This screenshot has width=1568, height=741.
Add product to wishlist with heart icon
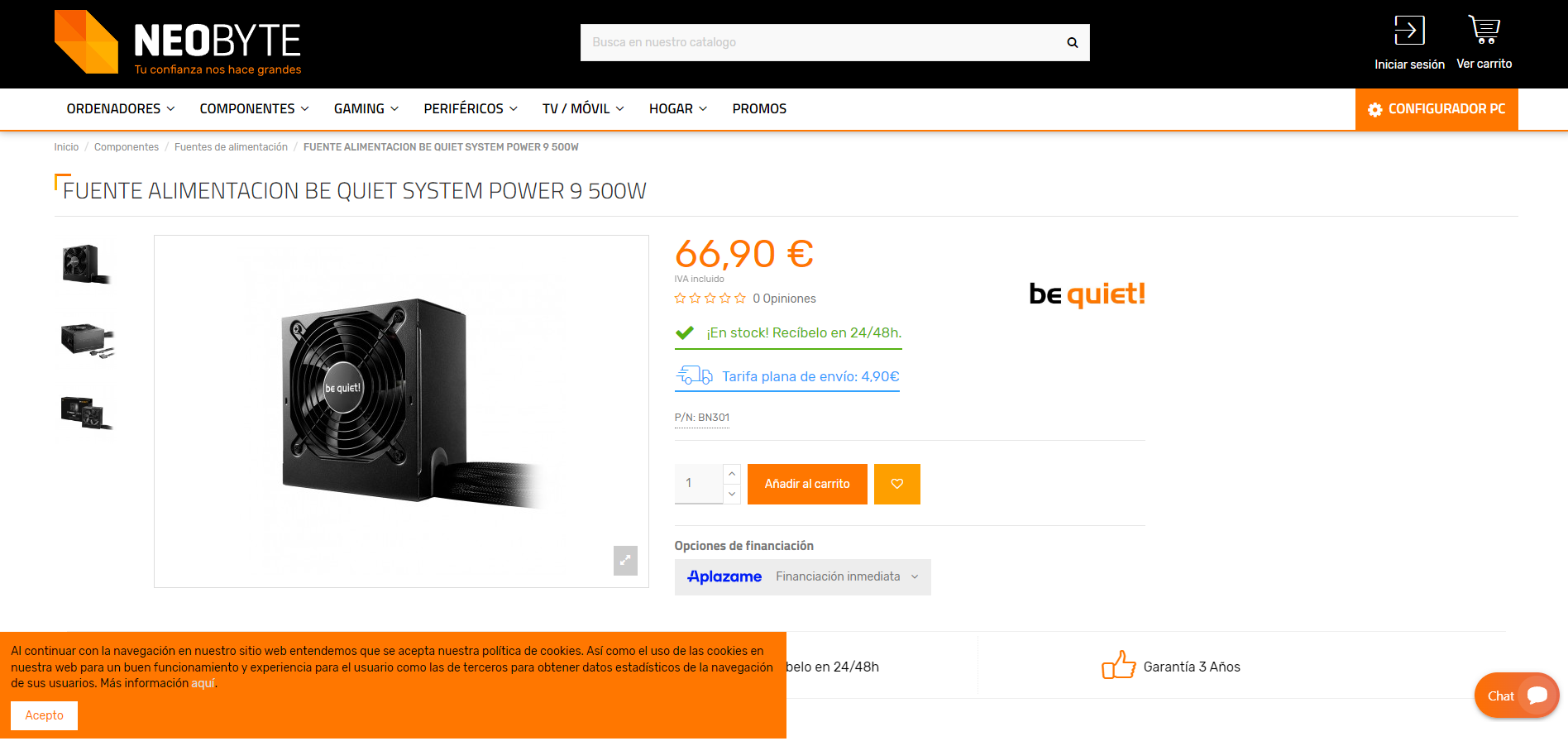pyautogui.click(x=897, y=484)
